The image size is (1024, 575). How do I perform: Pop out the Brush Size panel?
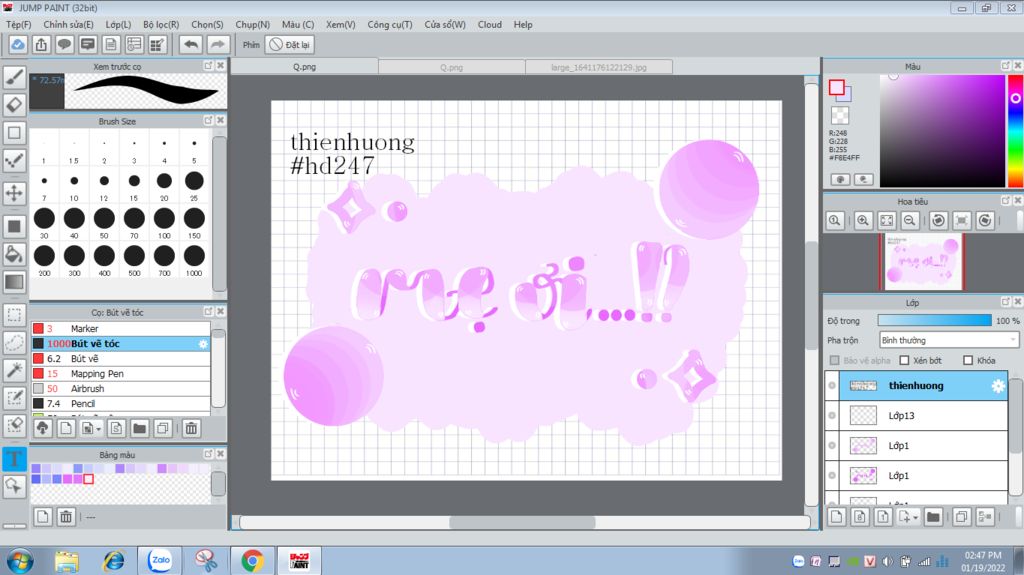click(x=208, y=121)
